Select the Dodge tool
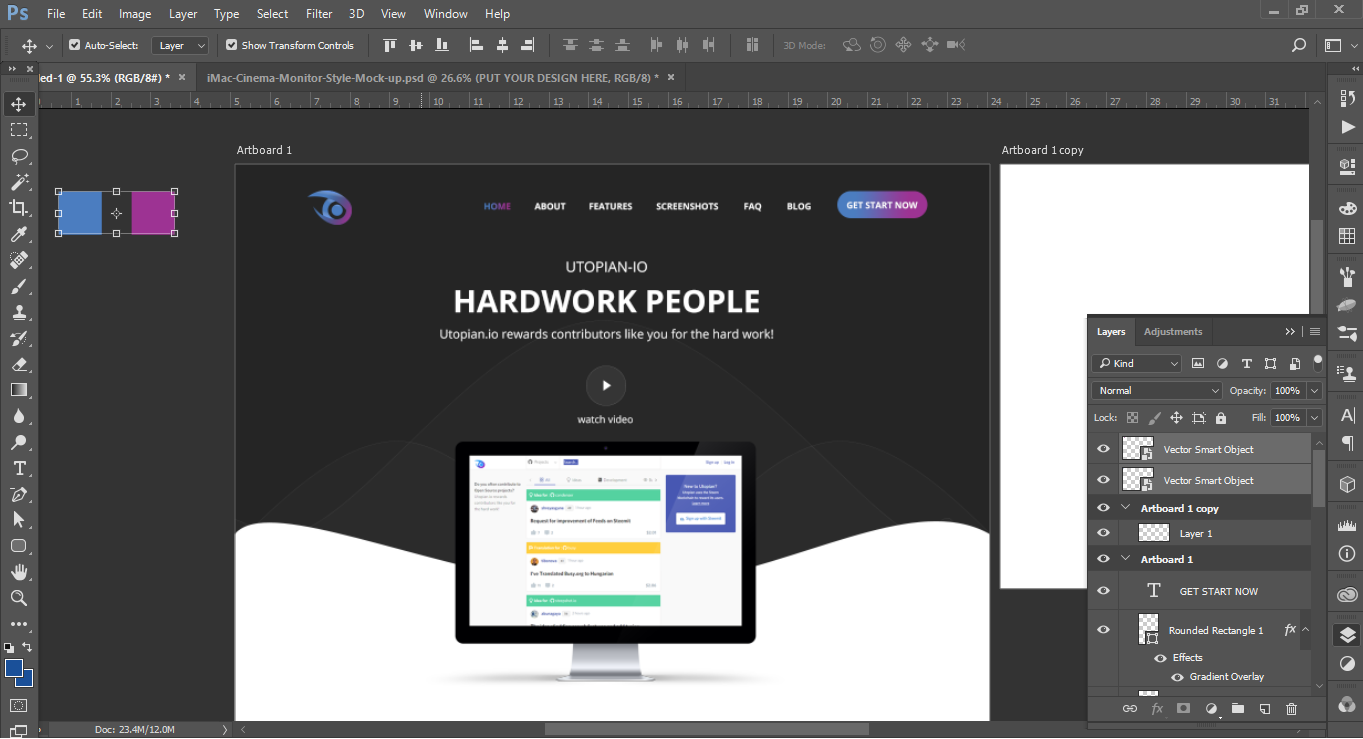This screenshot has width=1363, height=739. 19,442
